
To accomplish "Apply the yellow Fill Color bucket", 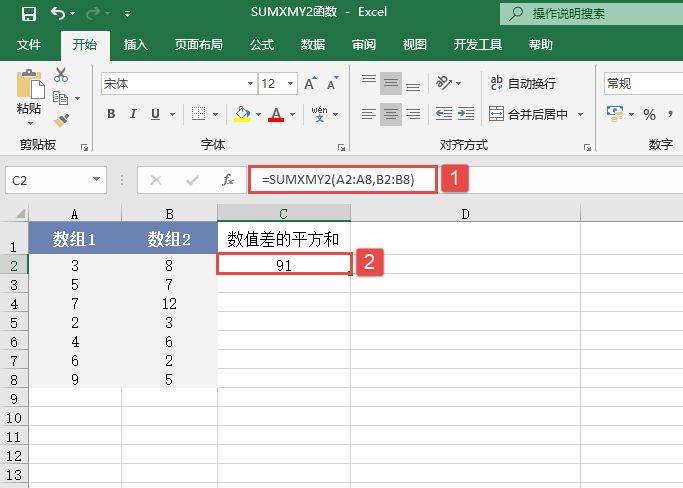I will (242, 114).
